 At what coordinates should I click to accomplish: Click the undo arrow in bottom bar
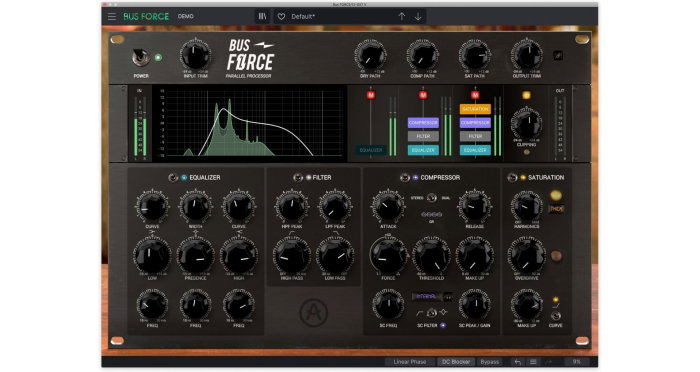517,362
